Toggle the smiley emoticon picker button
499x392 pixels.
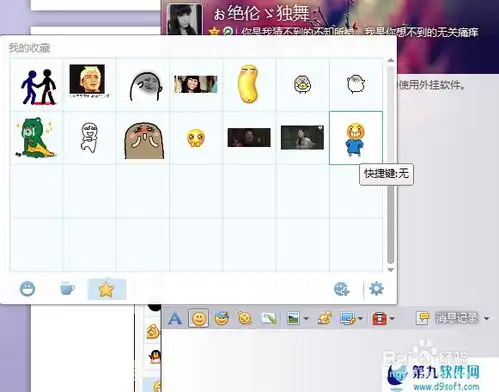pos(199,318)
